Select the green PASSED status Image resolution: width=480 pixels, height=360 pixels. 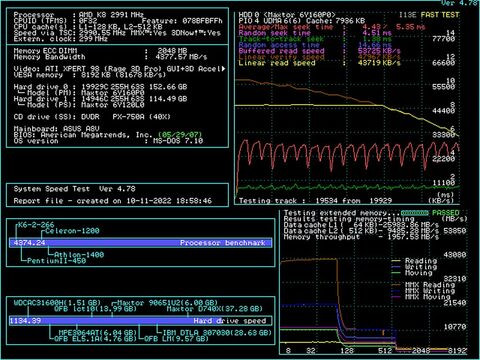(446, 213)
